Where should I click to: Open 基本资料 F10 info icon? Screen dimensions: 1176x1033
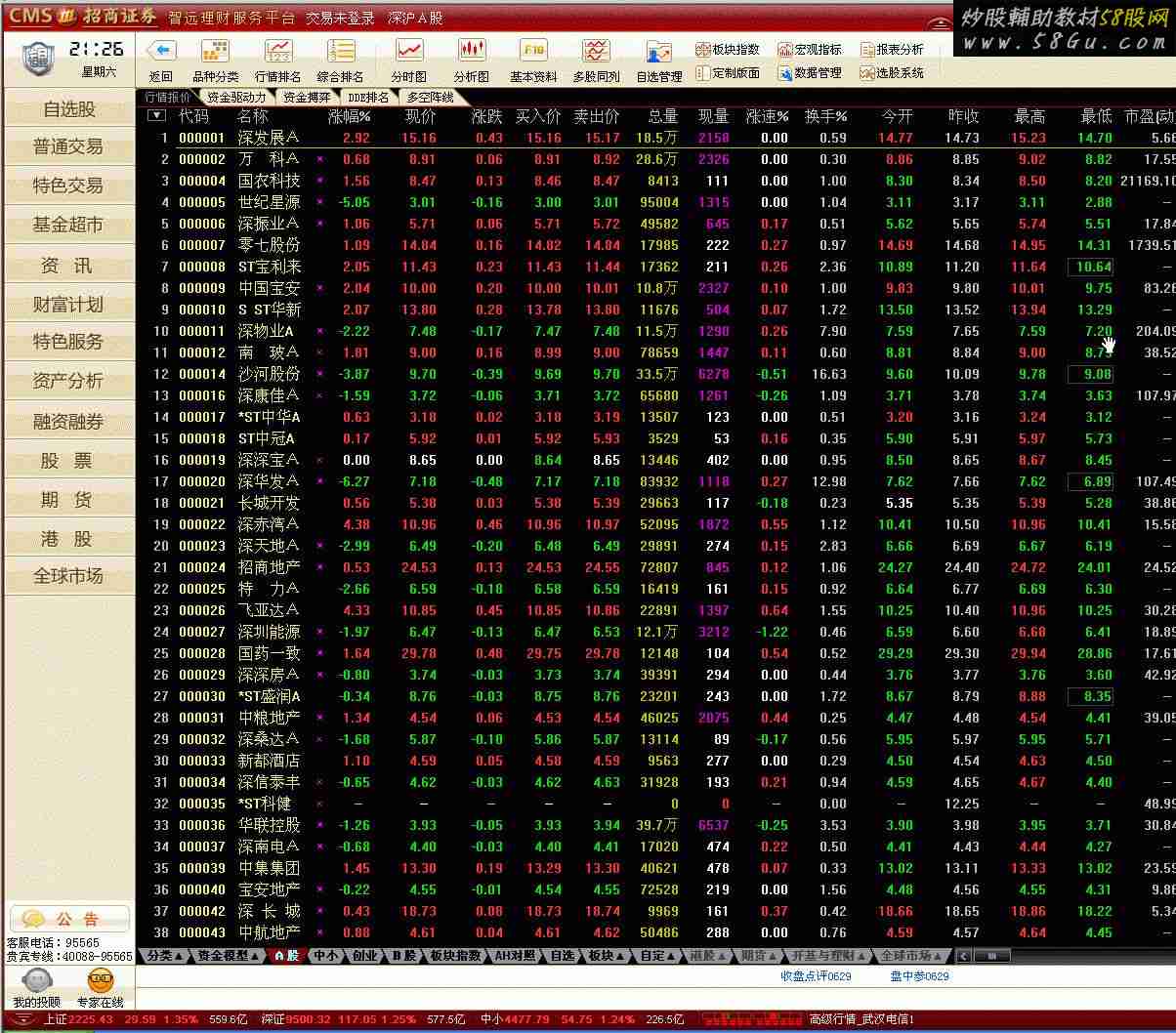533,51
